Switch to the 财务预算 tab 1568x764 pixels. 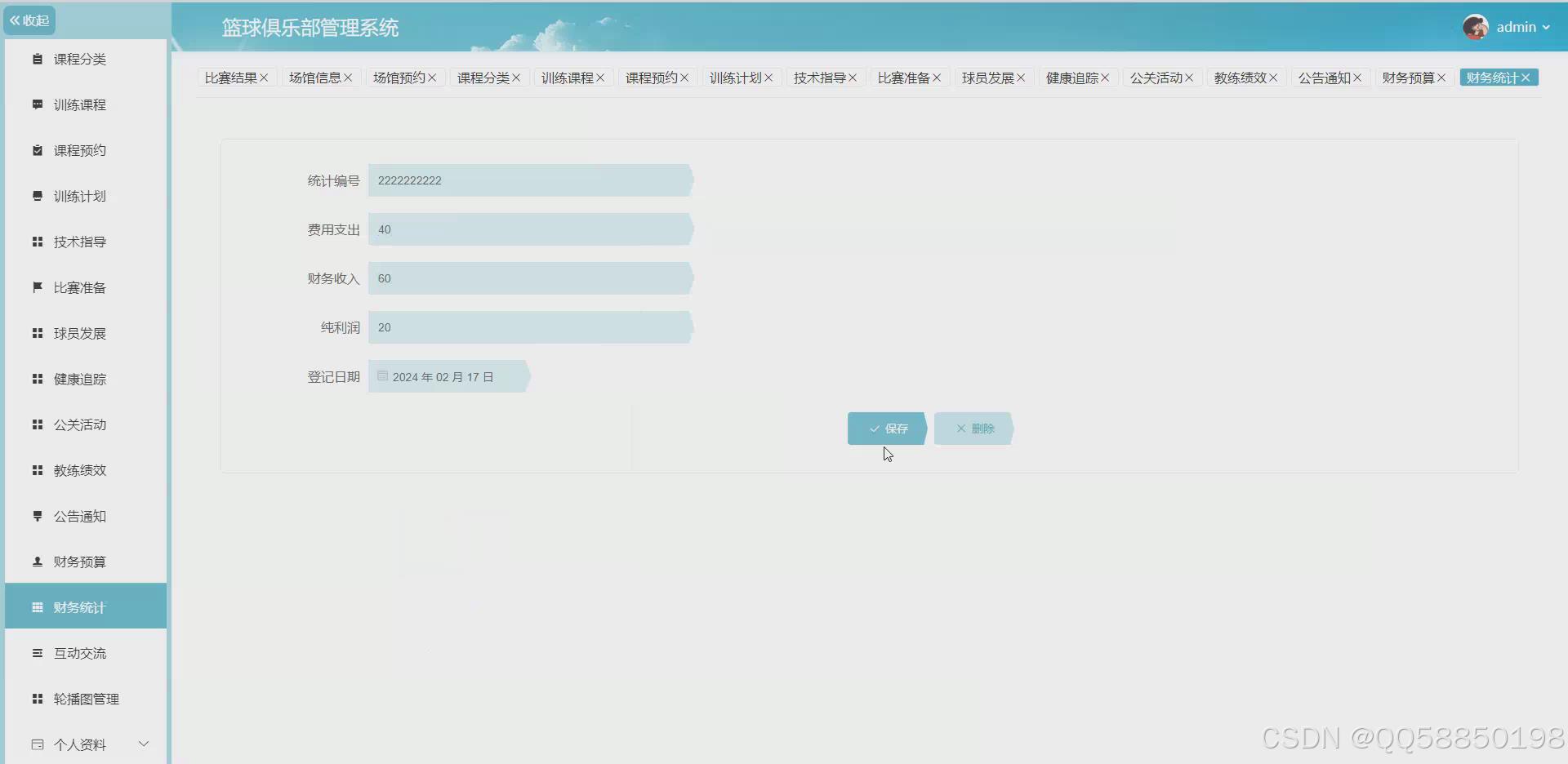coord(1409,77)
